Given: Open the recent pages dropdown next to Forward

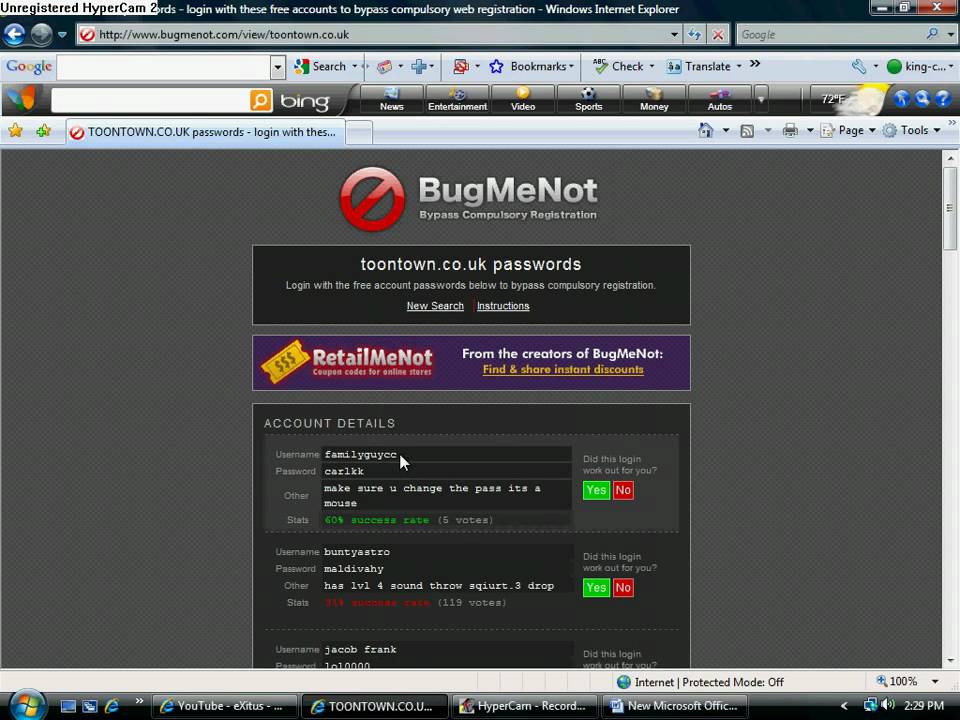Looking at the screenshot, I should pyautogui.click(x=62, y=35).
